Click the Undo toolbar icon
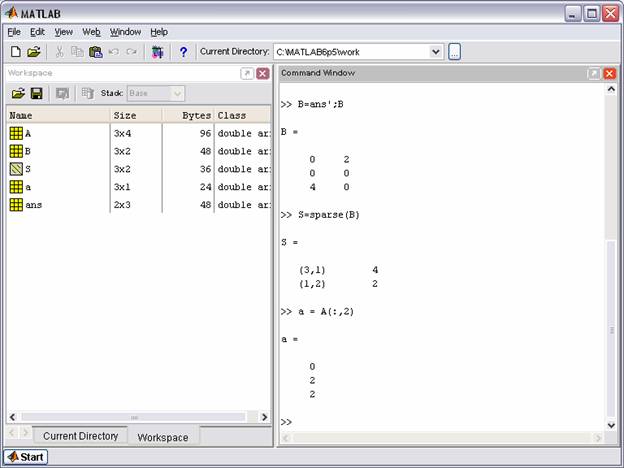 tap(114, 52)
